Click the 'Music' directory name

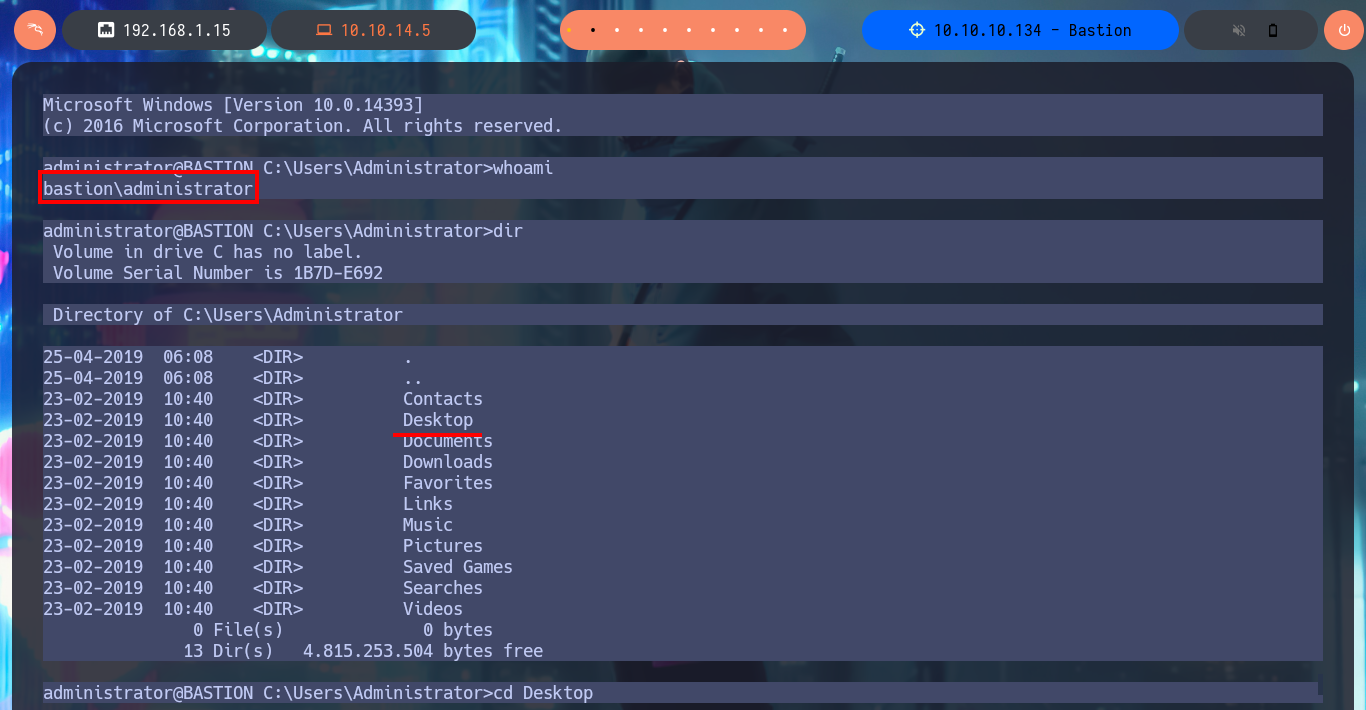click(428, 525)
